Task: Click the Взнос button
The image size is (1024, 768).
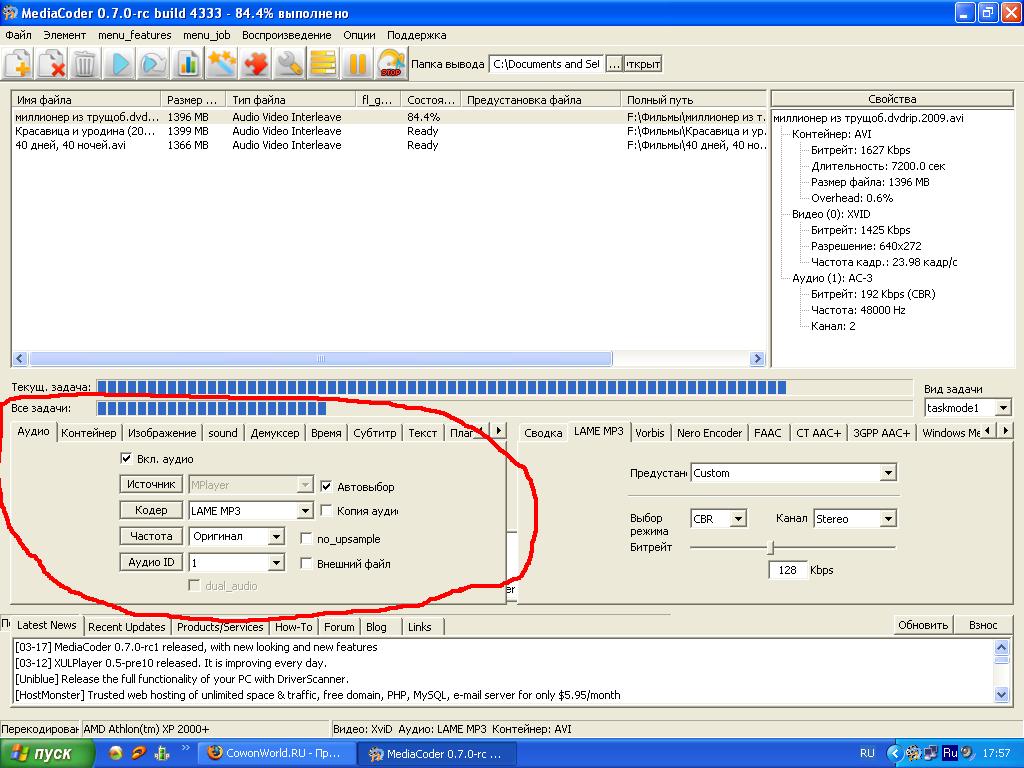Action: [x=983, y=625]
